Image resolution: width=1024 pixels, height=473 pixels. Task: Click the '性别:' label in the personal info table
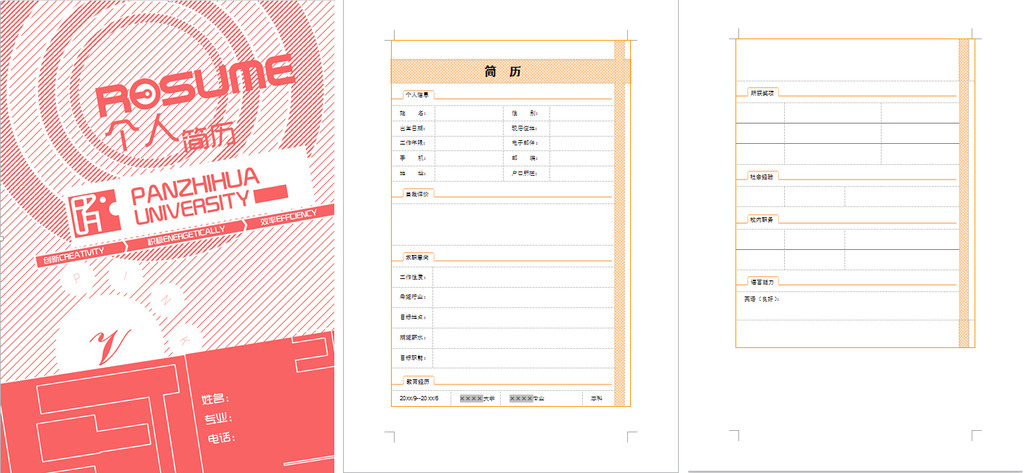coord(525,114)
